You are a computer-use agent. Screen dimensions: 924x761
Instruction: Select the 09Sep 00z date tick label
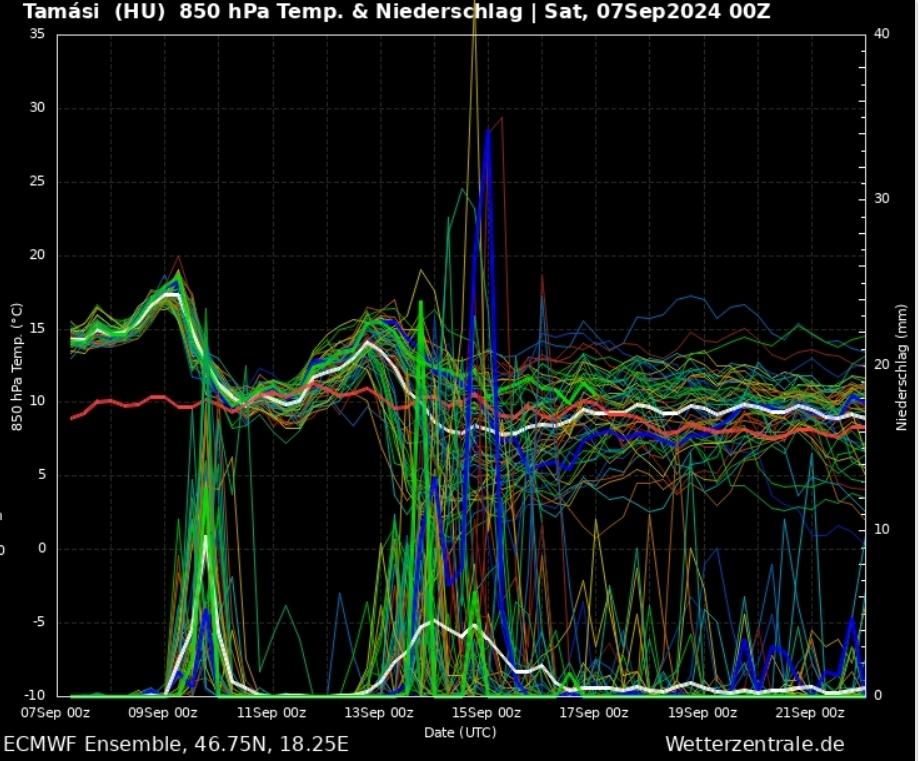pos(162,713)
